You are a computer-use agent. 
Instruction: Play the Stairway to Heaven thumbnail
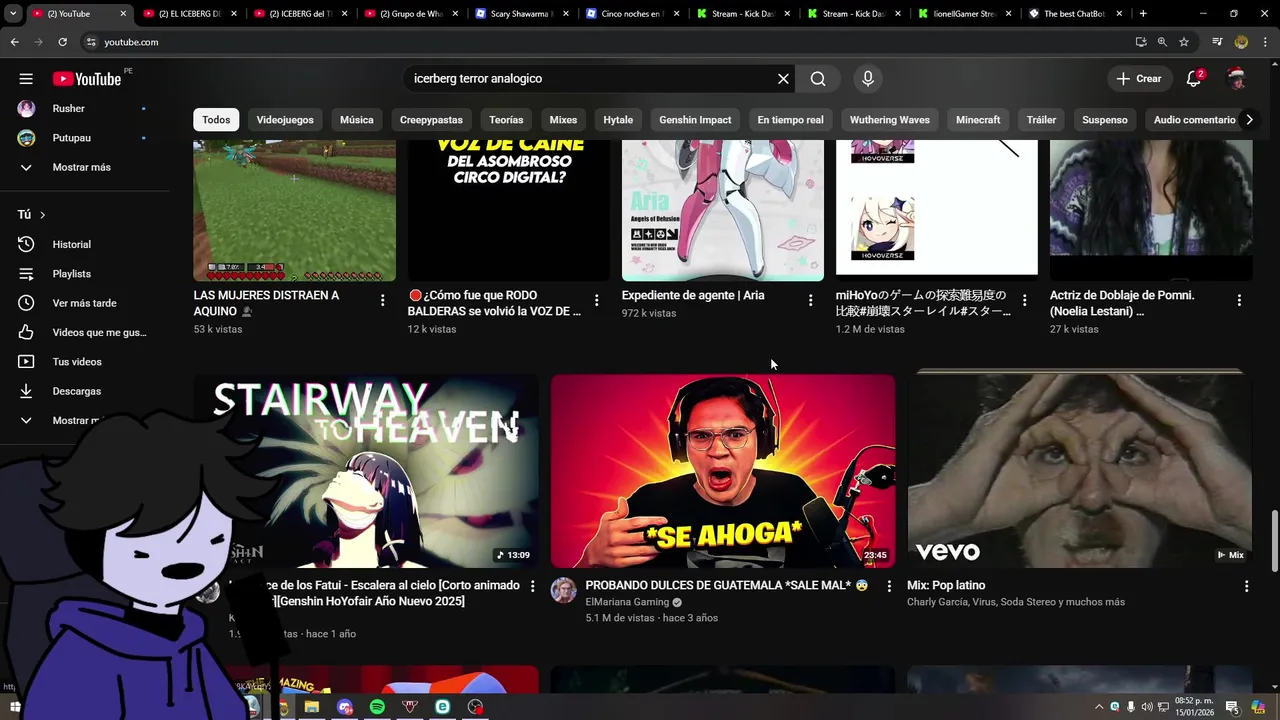[366, 471]
